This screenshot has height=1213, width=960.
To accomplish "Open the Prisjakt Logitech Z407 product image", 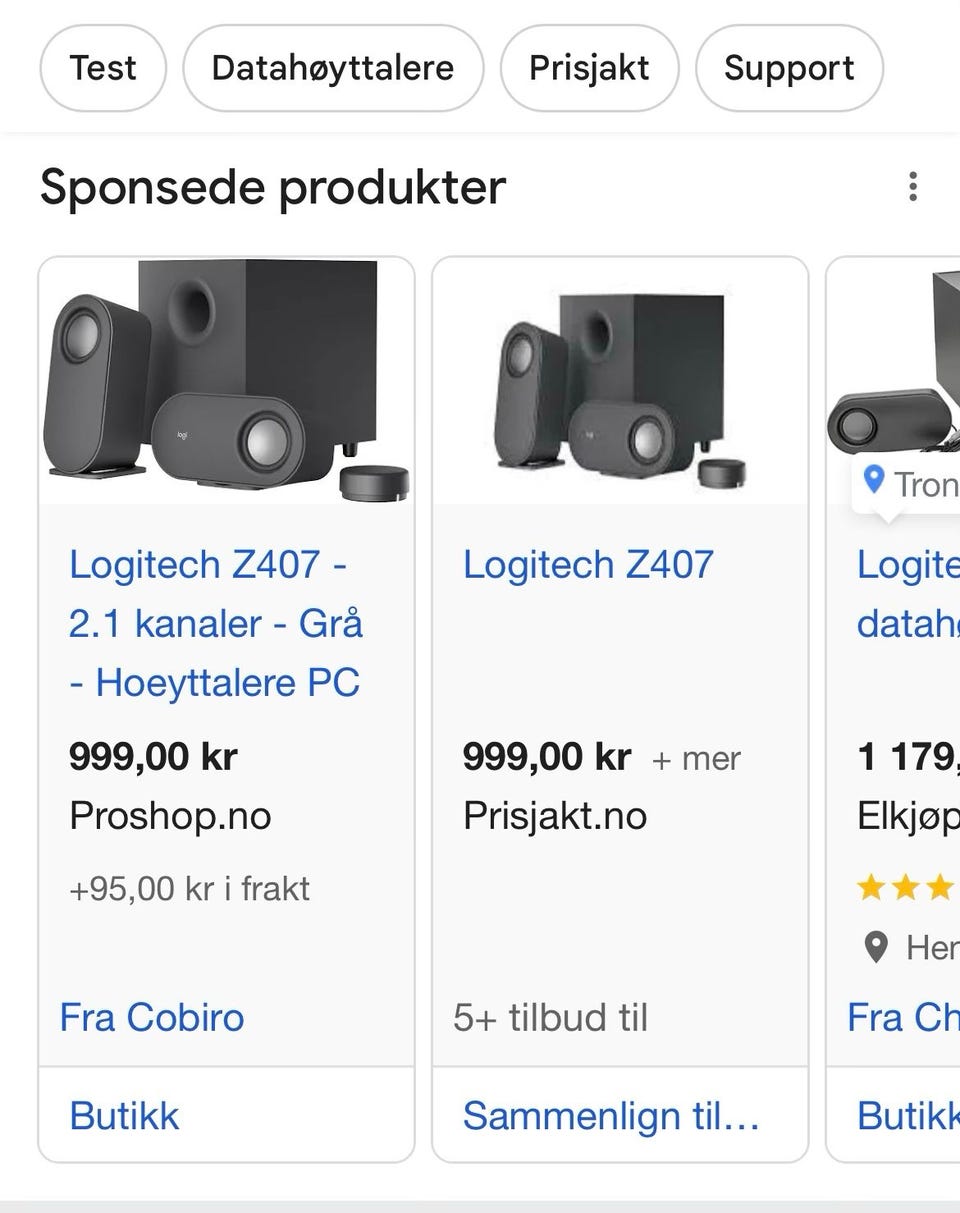I will (620, 381).
